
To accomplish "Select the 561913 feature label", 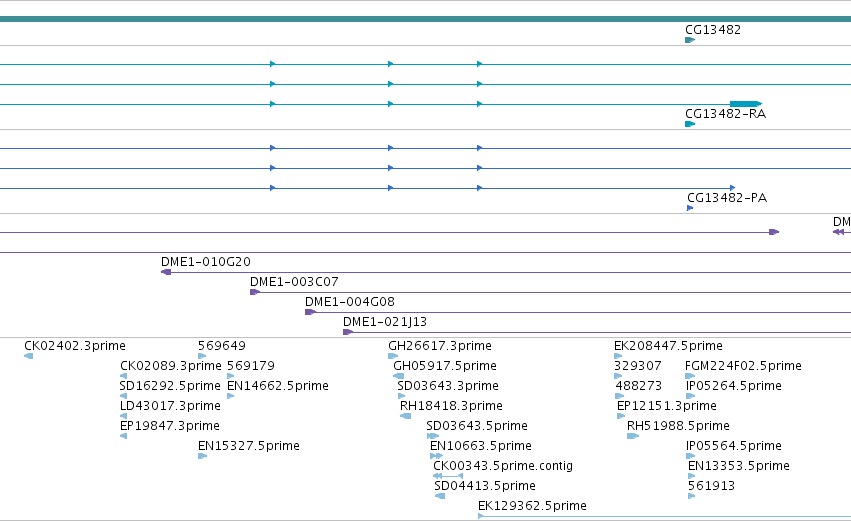I will coord(711,486).
